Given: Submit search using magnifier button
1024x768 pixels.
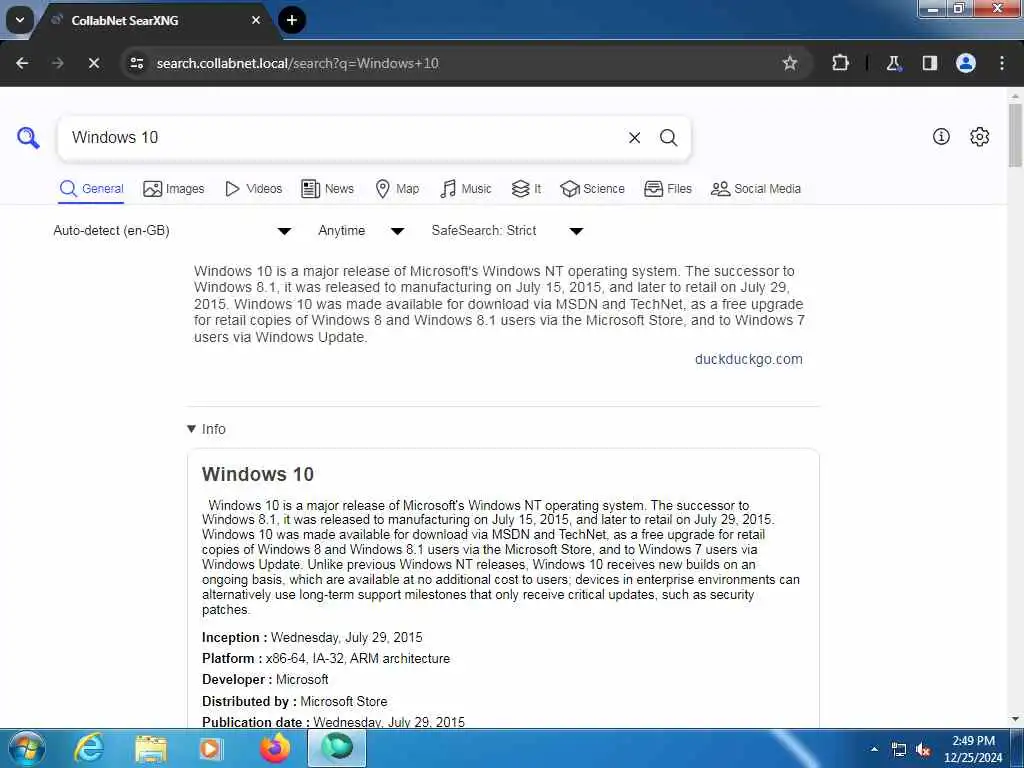Looking at the screenshot, I should pyautogui.click(x=668, y=138).
